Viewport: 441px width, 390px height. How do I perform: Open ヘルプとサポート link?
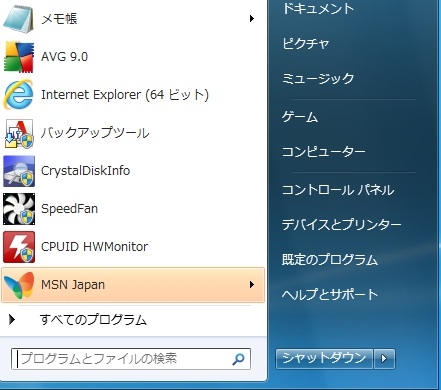[330, 294]
